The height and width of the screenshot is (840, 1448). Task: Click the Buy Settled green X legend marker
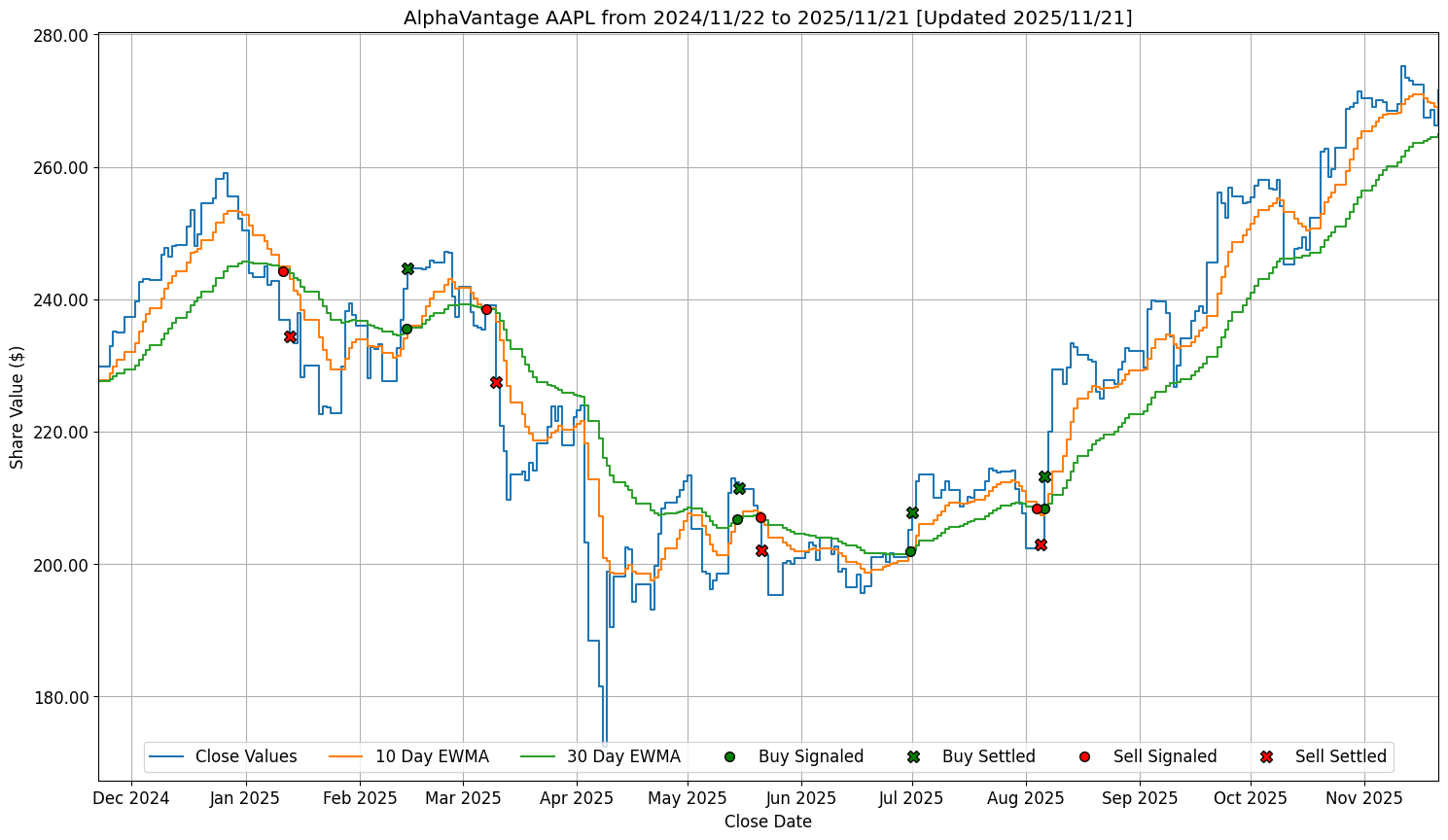[913, 756]
